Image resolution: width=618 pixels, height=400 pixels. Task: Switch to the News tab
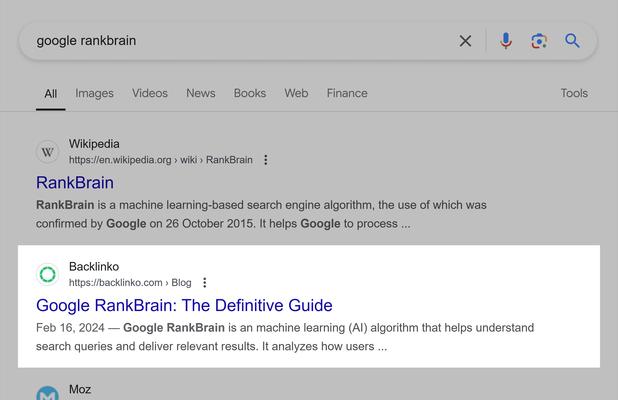click(201, 93)
